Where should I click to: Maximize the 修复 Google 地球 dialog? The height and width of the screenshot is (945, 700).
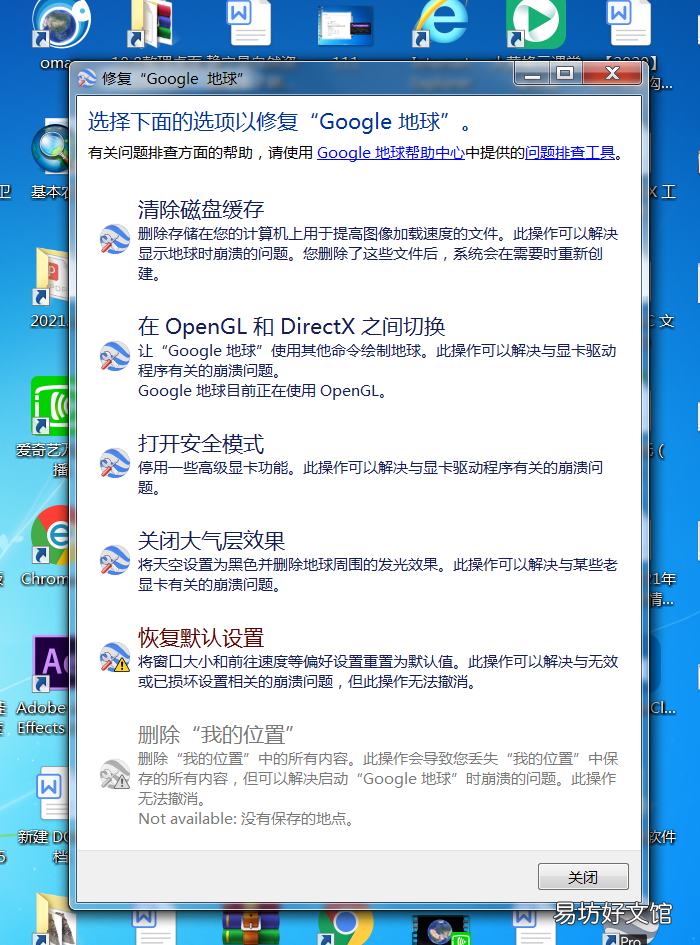pos(565,74)
